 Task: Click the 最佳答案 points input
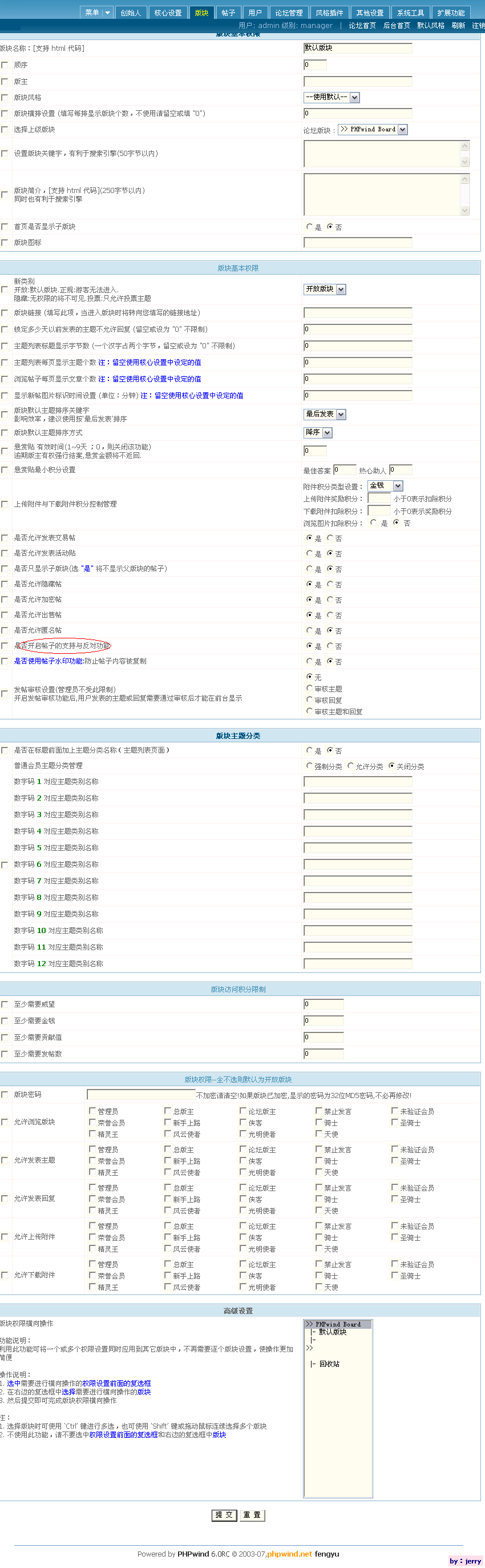click(x=345, y=469)
